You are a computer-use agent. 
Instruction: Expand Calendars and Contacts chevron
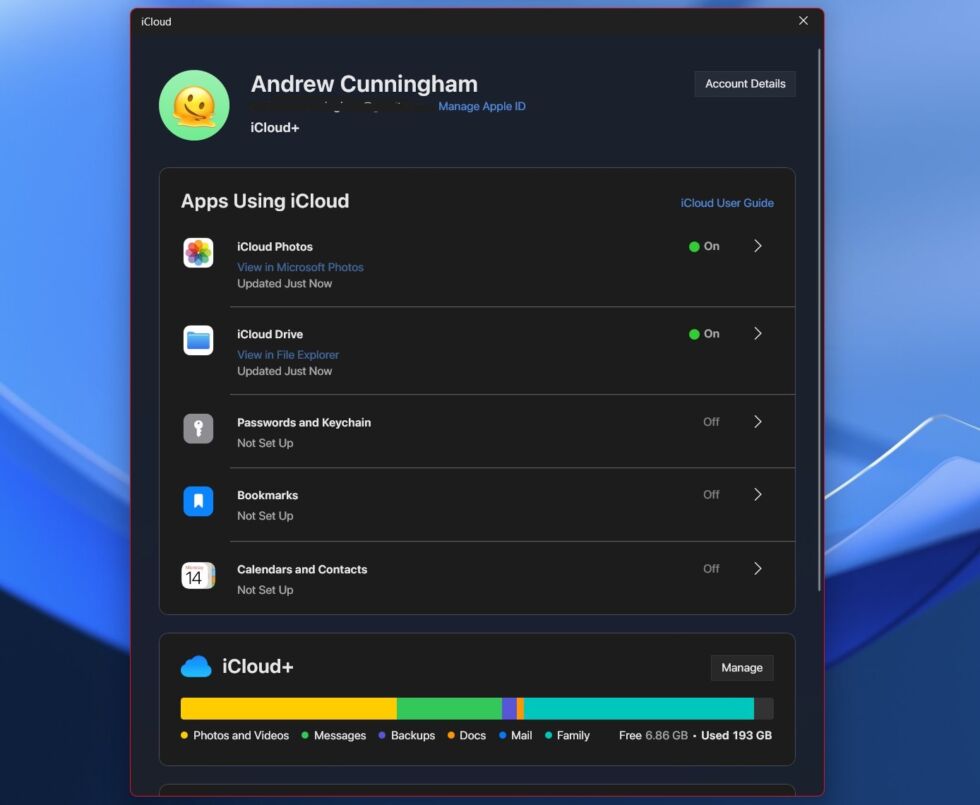(758, 569)
